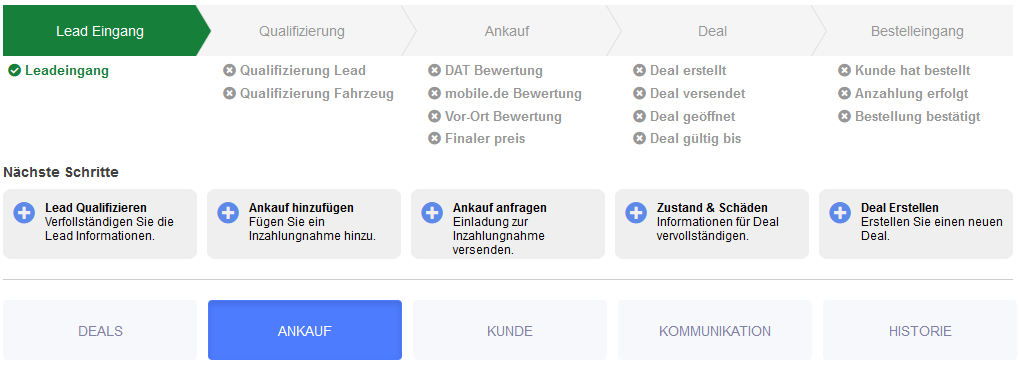Screen dimensions: 1019x365
Task: Click the plus icon beside Ankauf hinzufügen
Action: [228, 212]
